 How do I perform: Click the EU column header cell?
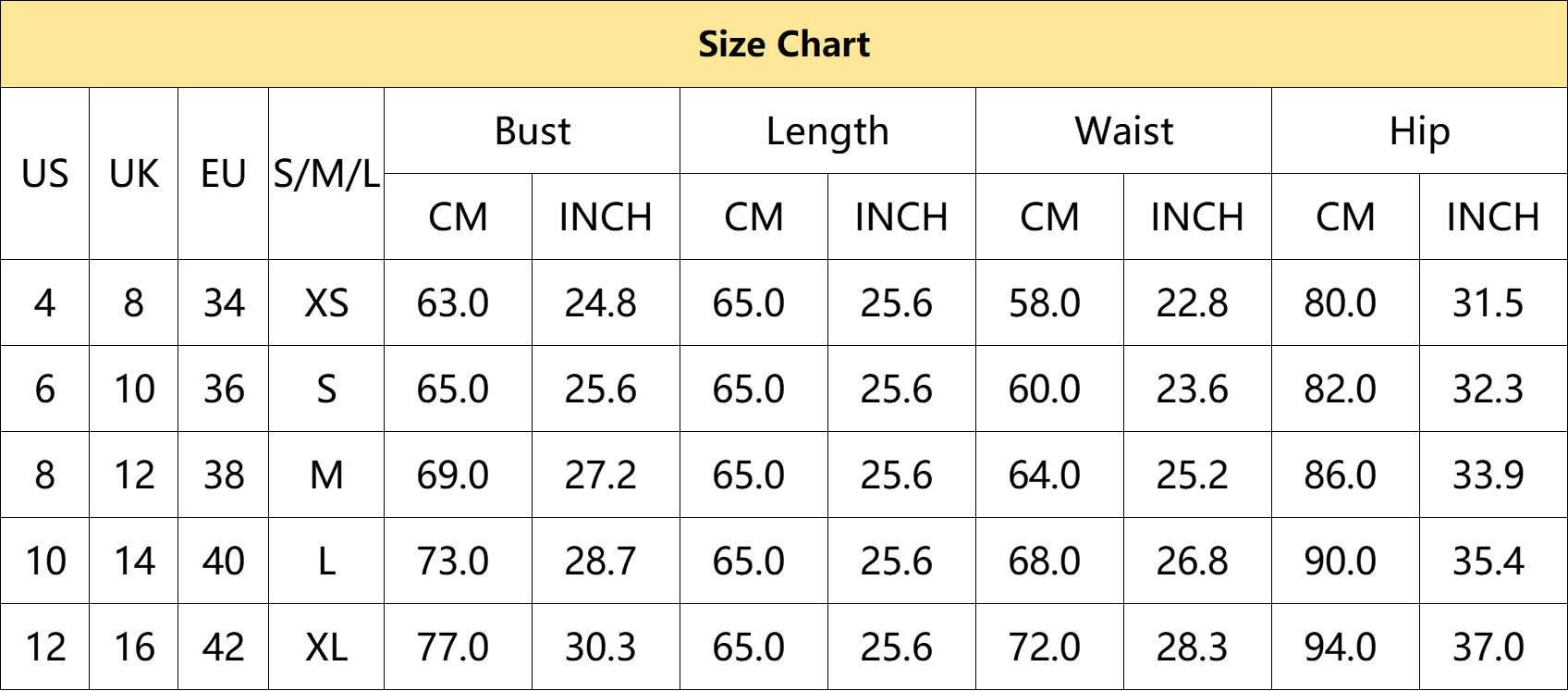224,174
